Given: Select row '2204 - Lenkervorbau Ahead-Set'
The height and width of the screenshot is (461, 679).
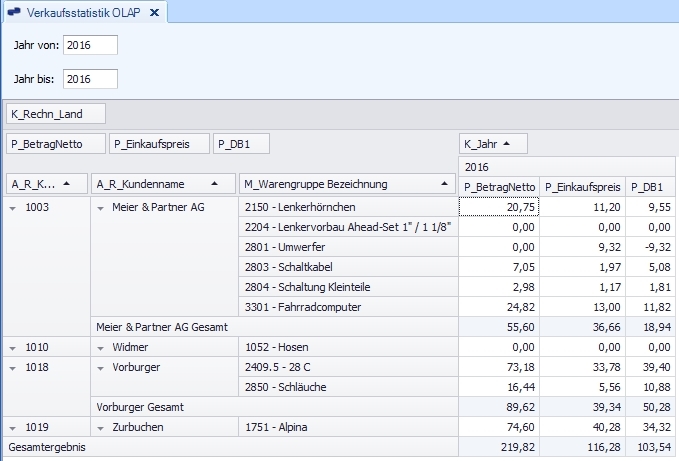Looking at the screenshot, I should coord(348,227).
